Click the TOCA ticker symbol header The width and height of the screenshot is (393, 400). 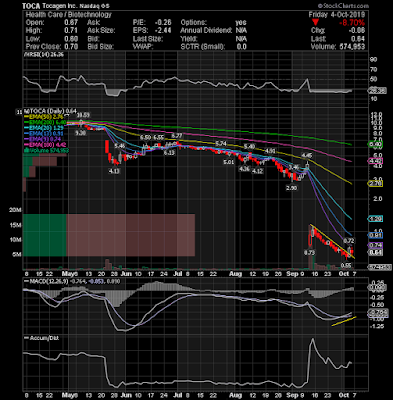(x=31, y=6)
